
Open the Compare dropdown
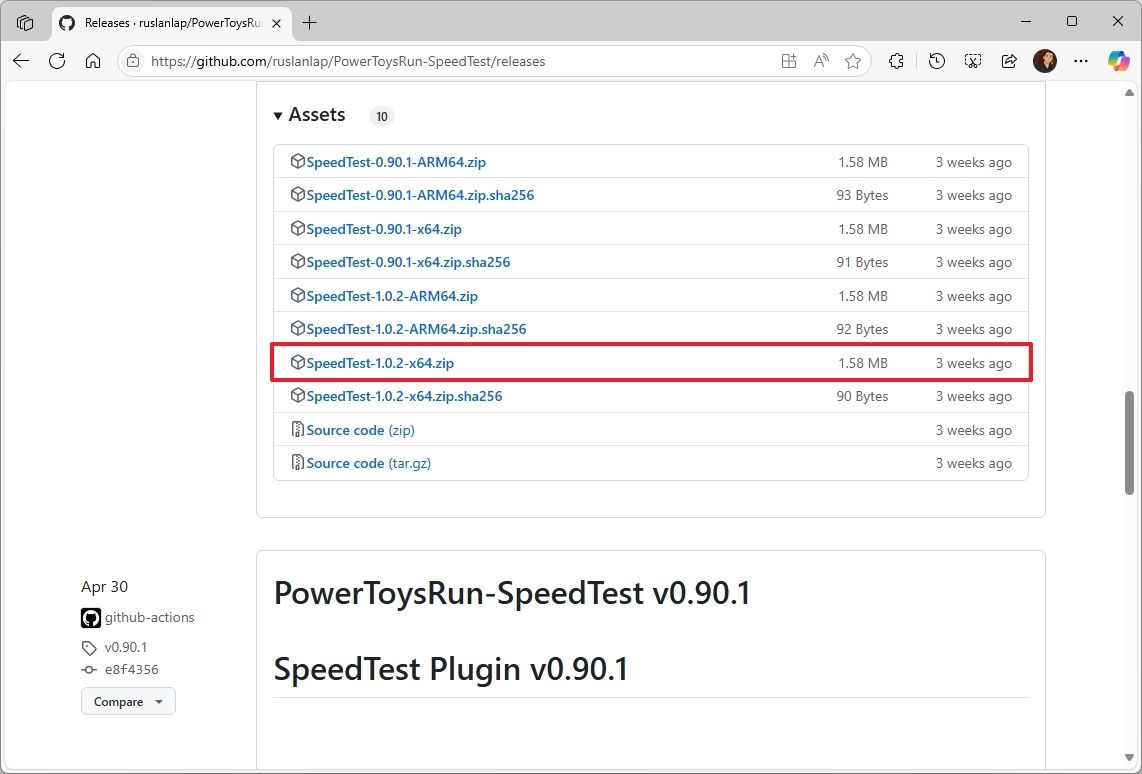128,702
